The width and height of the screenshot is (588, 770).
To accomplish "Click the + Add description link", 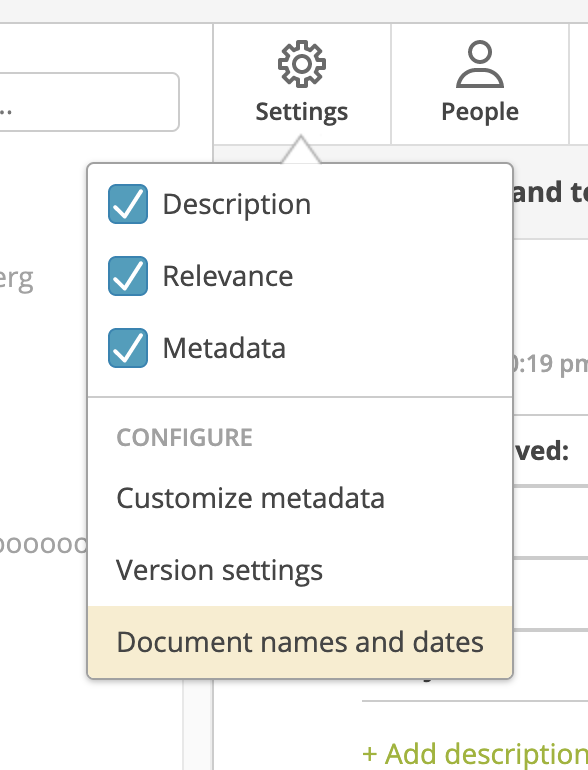I will click(x=475, y=754).
